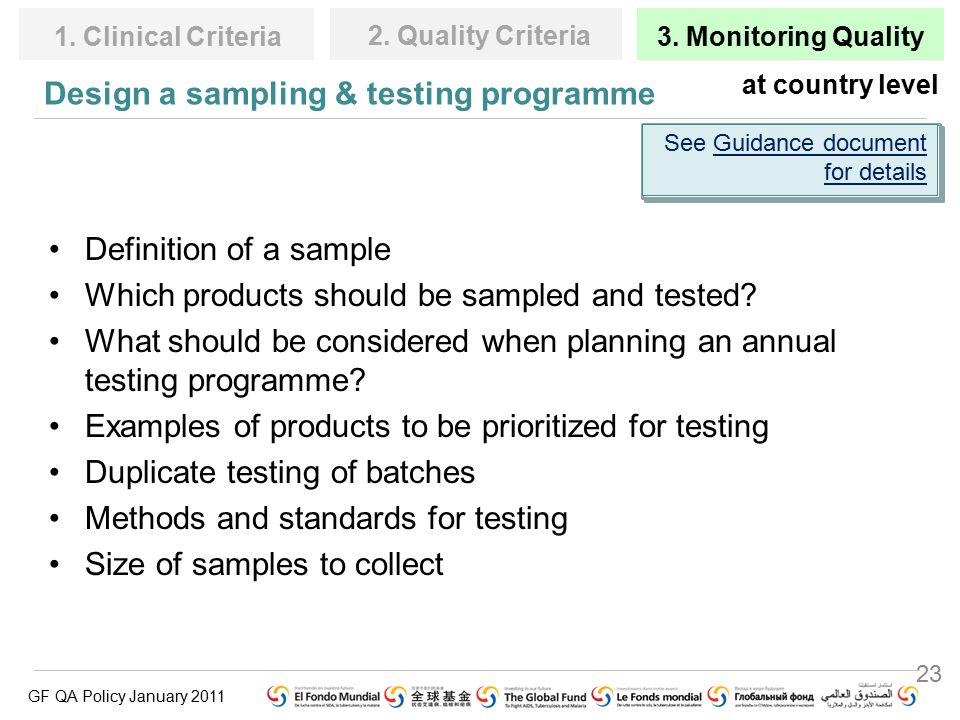Click the swirl icon at far right footer
This screenshot has height=720, width=960.
click(907, 697)
